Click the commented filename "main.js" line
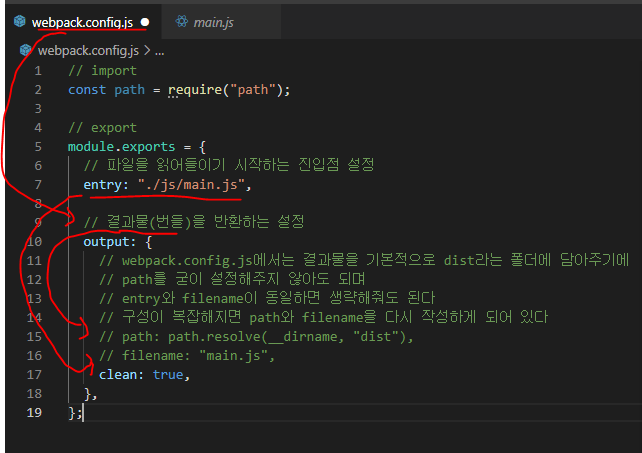 coord(187,356)
